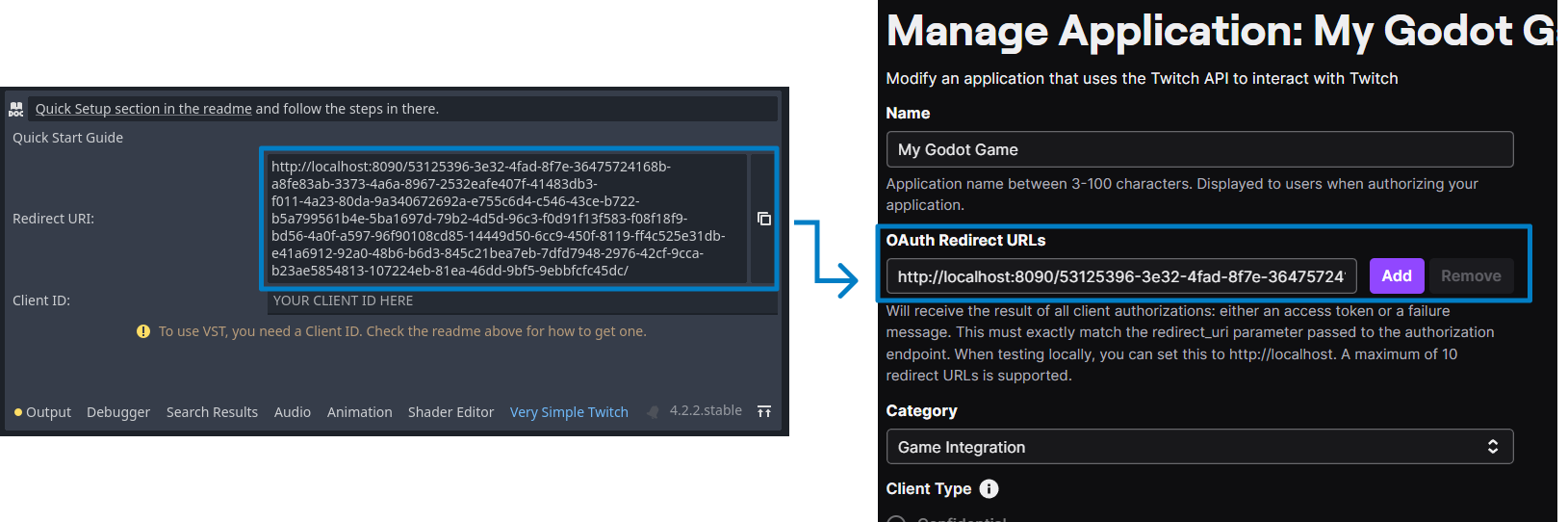Switch to the Debugger panel tab
Viewport: 1568px width, 522px height.
coord(118,412)
